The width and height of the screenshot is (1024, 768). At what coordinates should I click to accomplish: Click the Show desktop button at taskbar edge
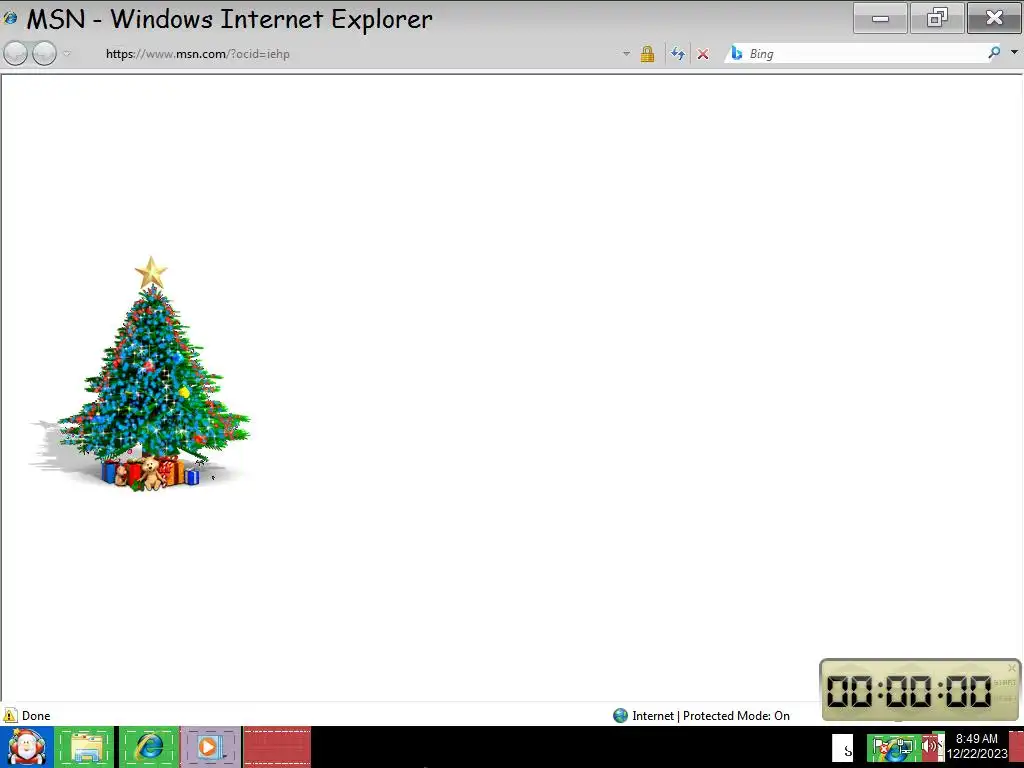pyautogui.click(x=1016, y=747)
